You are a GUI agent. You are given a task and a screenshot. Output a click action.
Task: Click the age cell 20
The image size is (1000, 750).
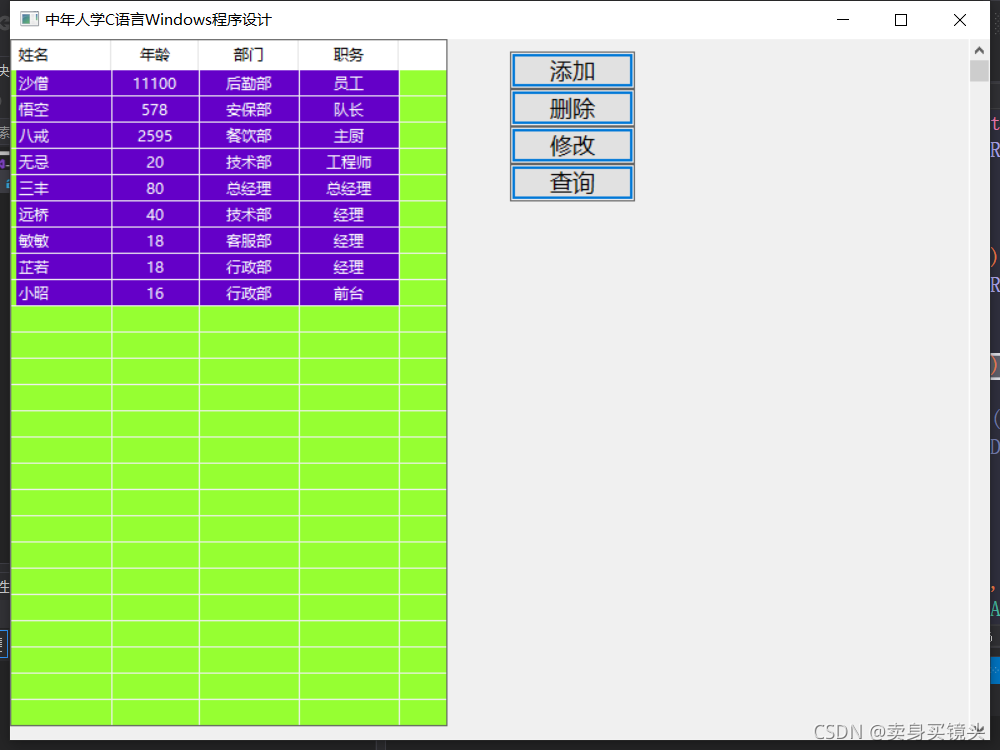[155, 162]
